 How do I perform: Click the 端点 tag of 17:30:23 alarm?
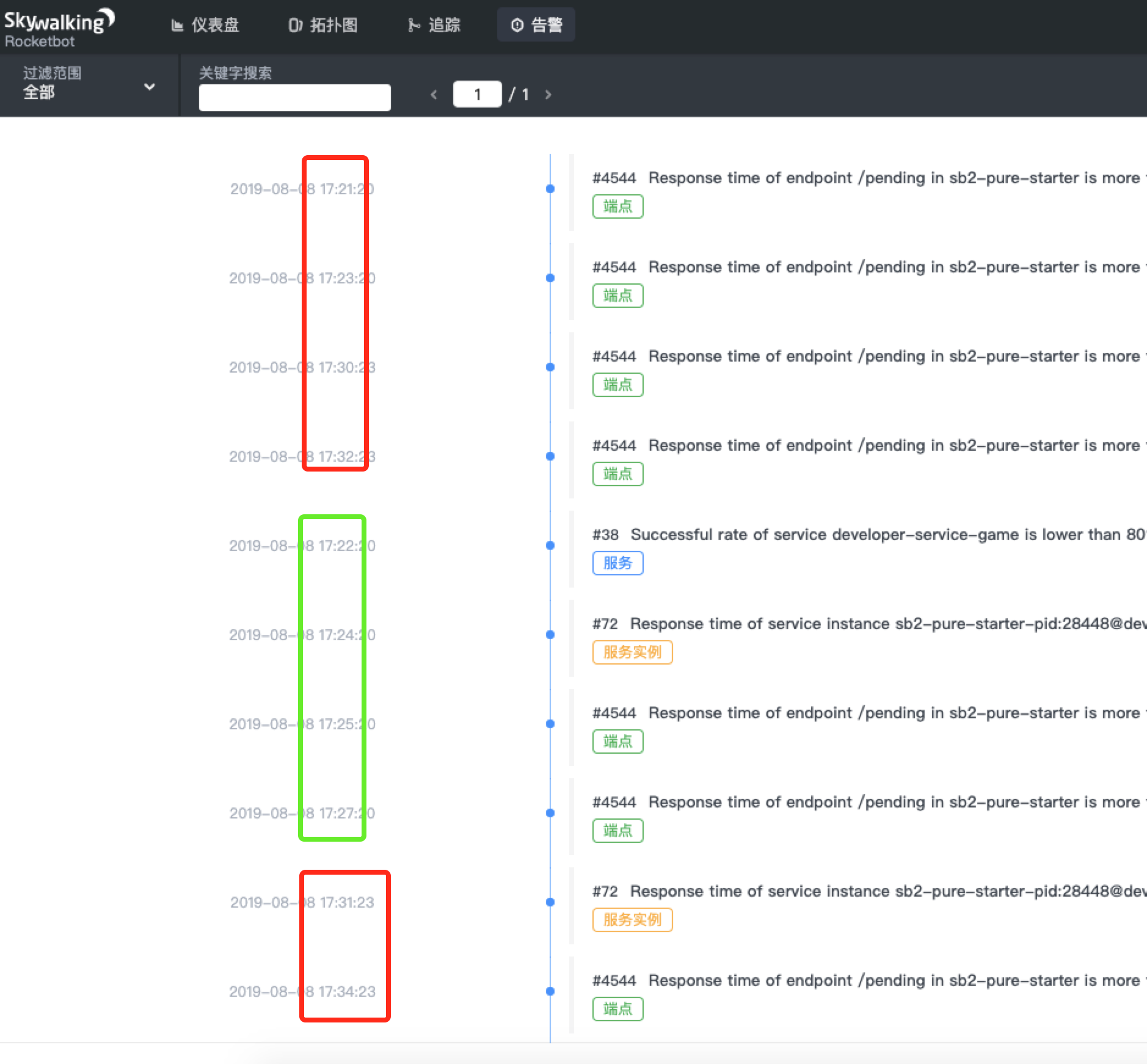click(x=618, y=385)
